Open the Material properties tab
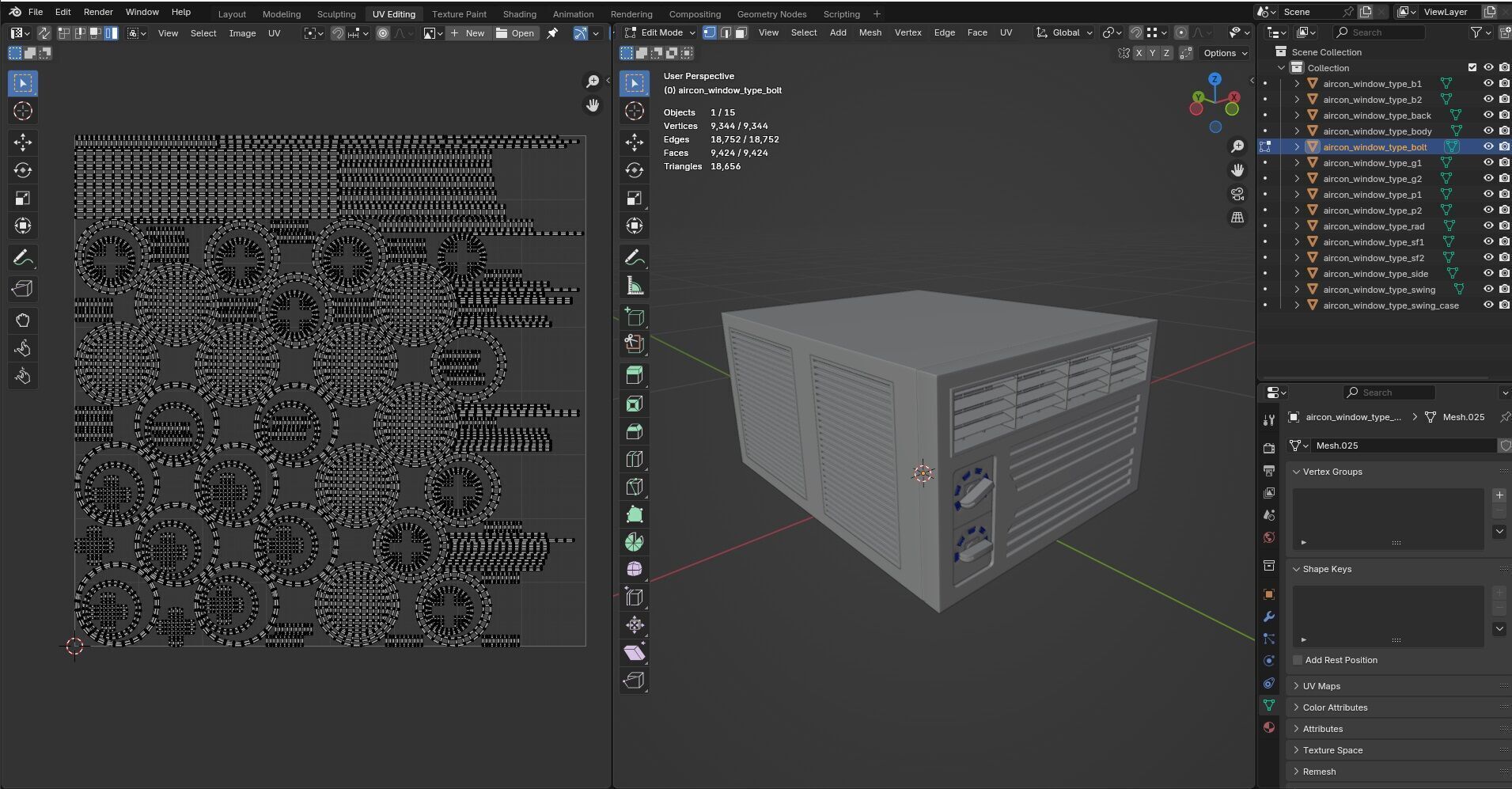Viewport: 1512px width, 789px height. click(x=1269, y=727)
